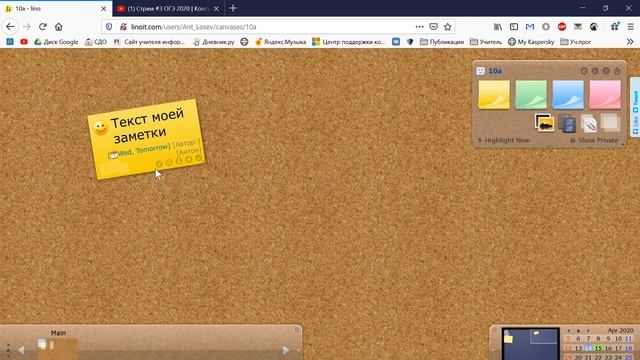Click the red ABP adblock icon
The image size is (640, 360).
pyautogui.click(x=562, y=27)
